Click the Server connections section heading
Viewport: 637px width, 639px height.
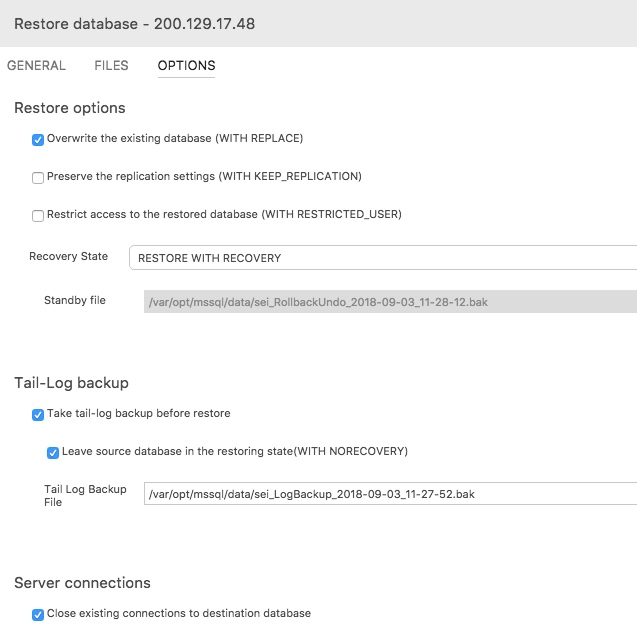(82, 583)
